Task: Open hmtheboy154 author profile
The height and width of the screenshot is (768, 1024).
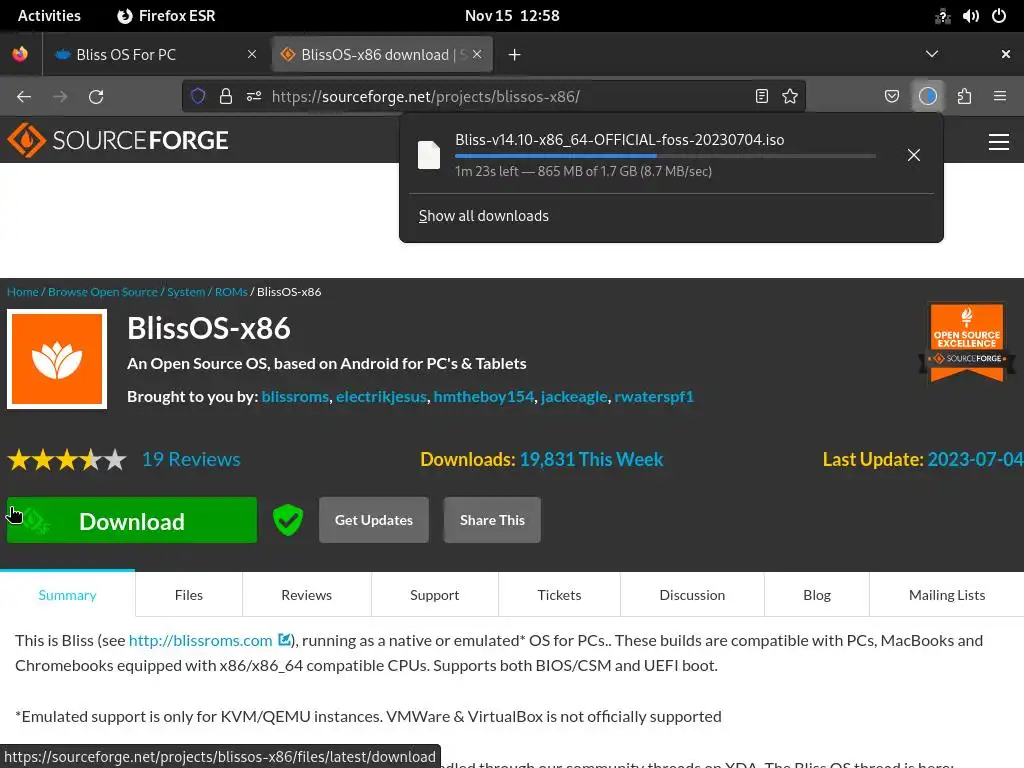Action: [x=484, y=397]
